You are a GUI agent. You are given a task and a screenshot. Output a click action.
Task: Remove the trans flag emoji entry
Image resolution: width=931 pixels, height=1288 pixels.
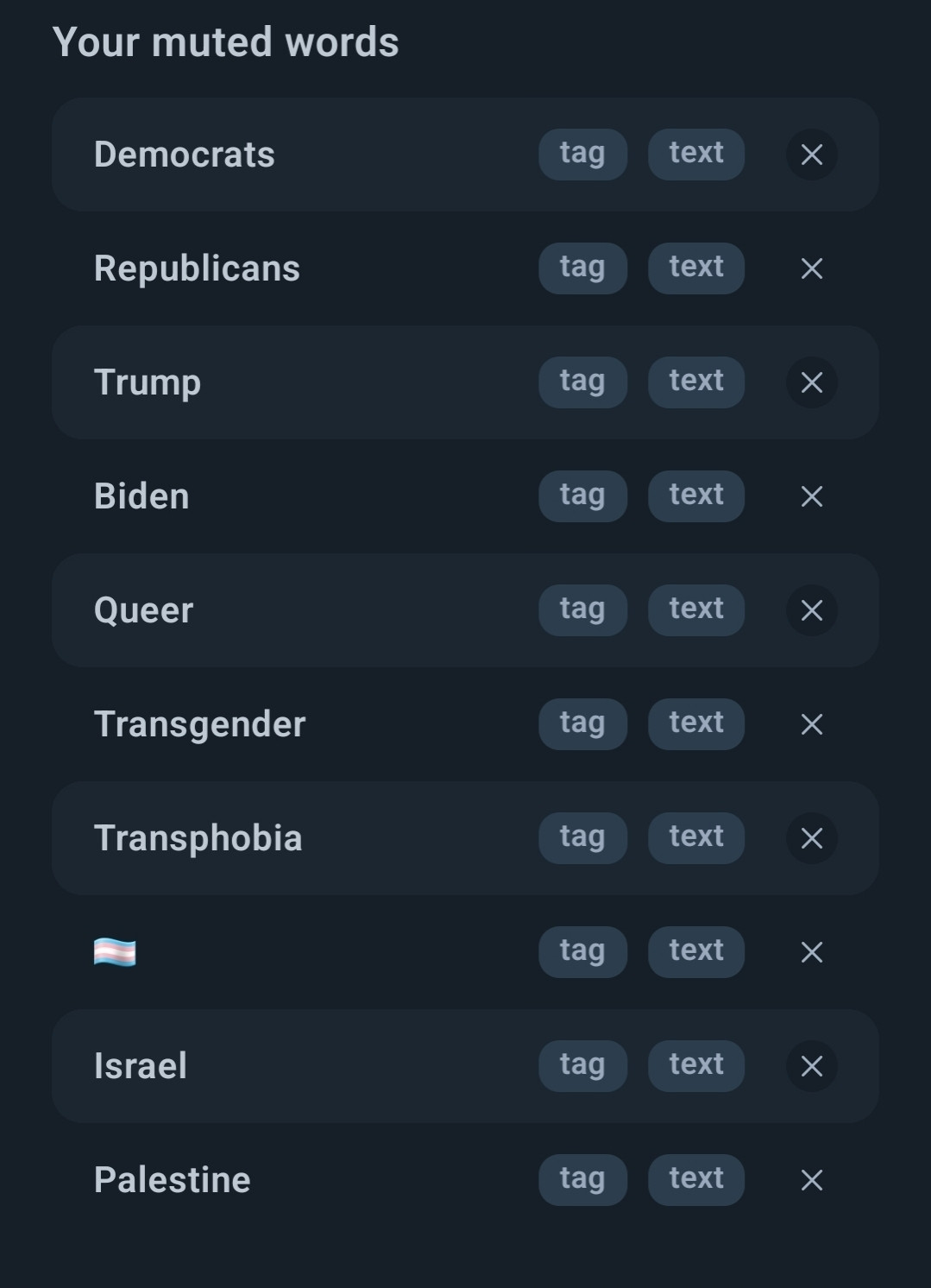point(811,952)
